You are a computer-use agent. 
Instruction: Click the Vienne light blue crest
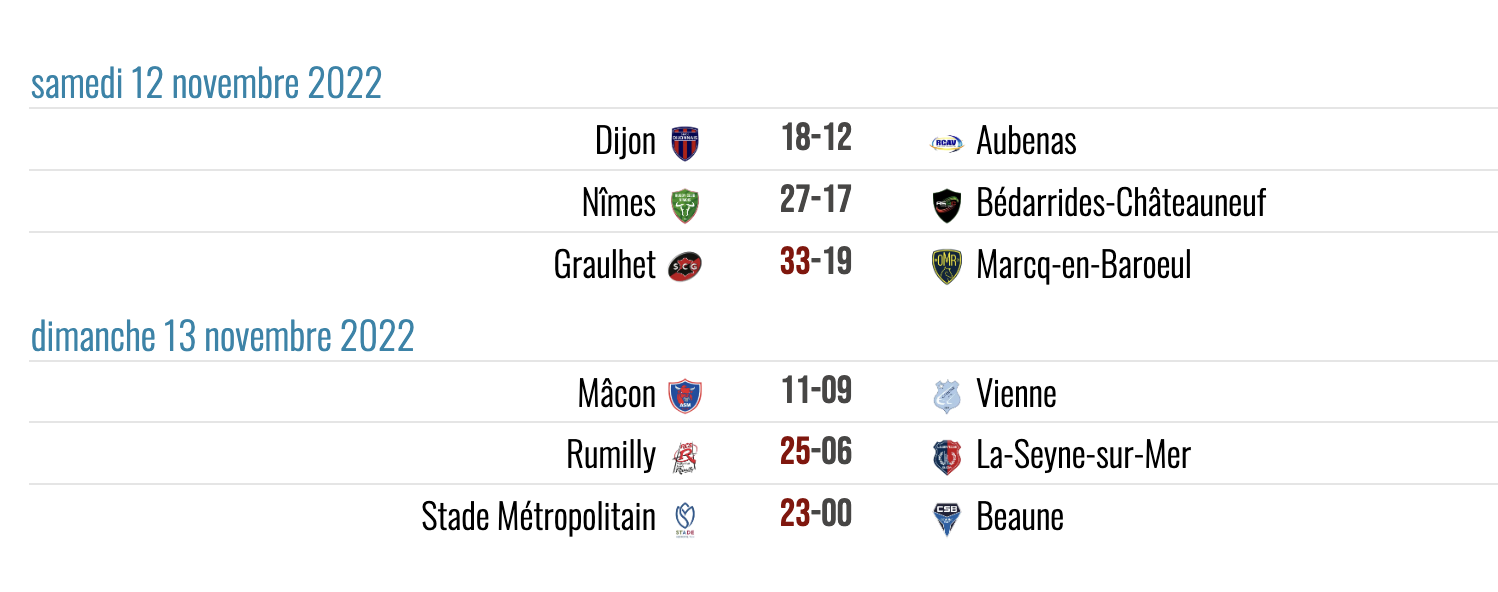[x=946, y=396]
